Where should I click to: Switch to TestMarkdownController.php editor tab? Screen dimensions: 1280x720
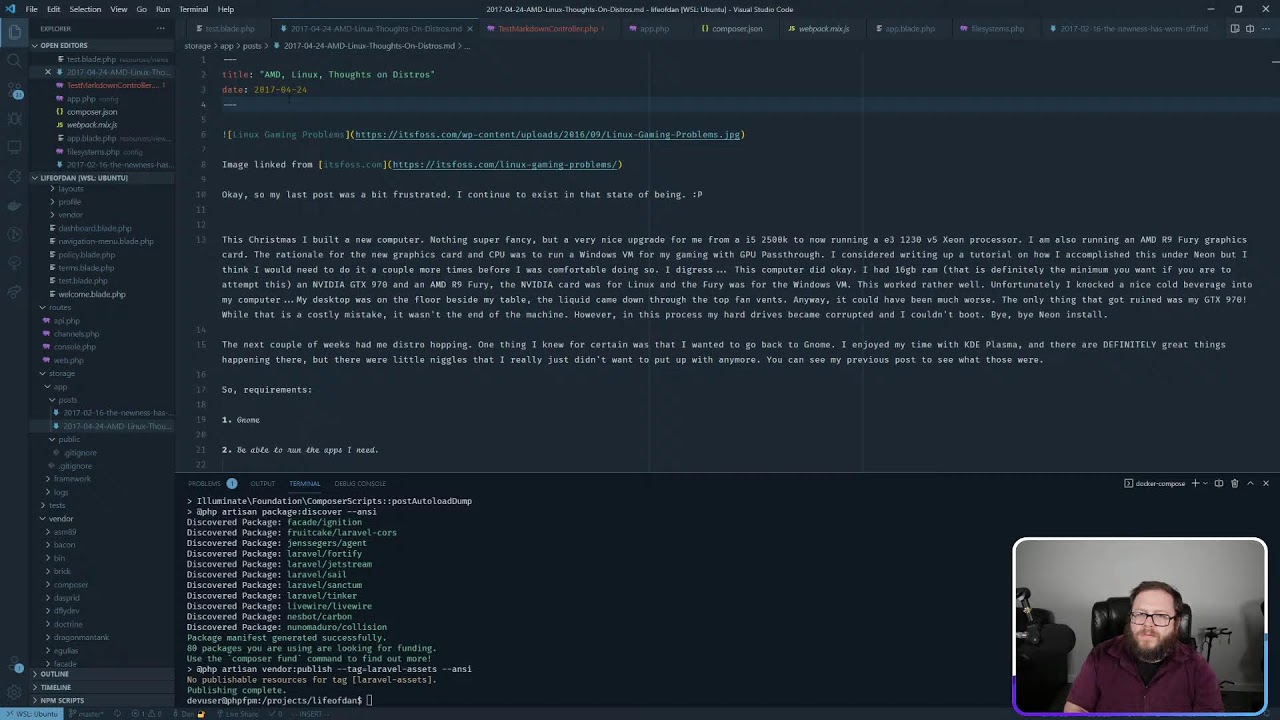coord(547,29)
